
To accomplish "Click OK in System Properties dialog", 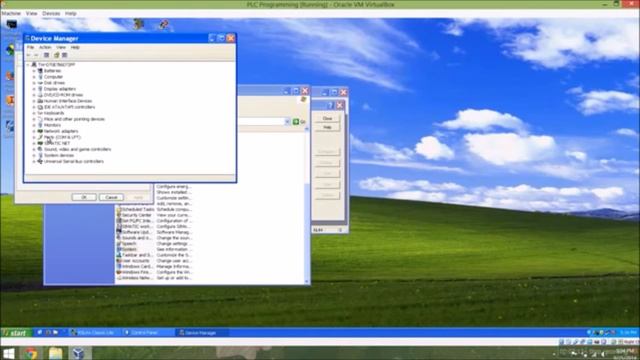I will tap(84, 197).
